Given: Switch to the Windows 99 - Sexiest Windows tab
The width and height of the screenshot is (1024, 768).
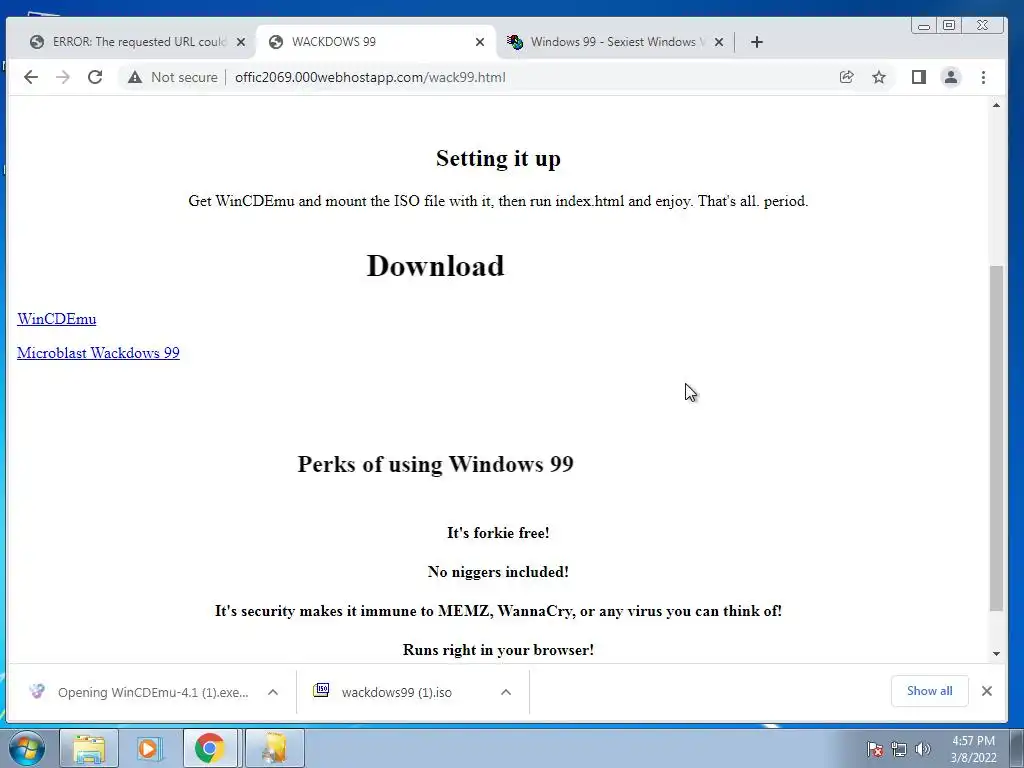Looking at the screenshot, I should 614,42.
